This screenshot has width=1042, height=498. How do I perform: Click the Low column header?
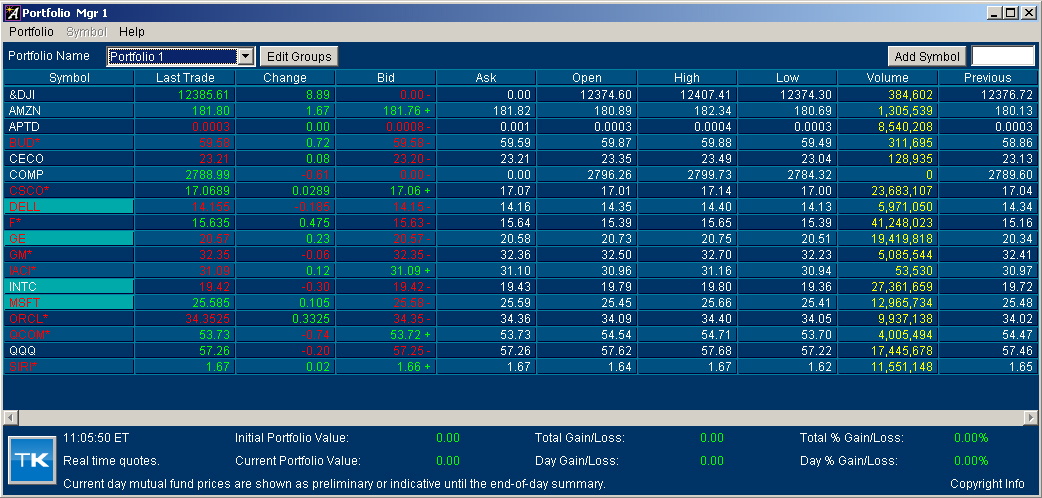pos(787,78)
